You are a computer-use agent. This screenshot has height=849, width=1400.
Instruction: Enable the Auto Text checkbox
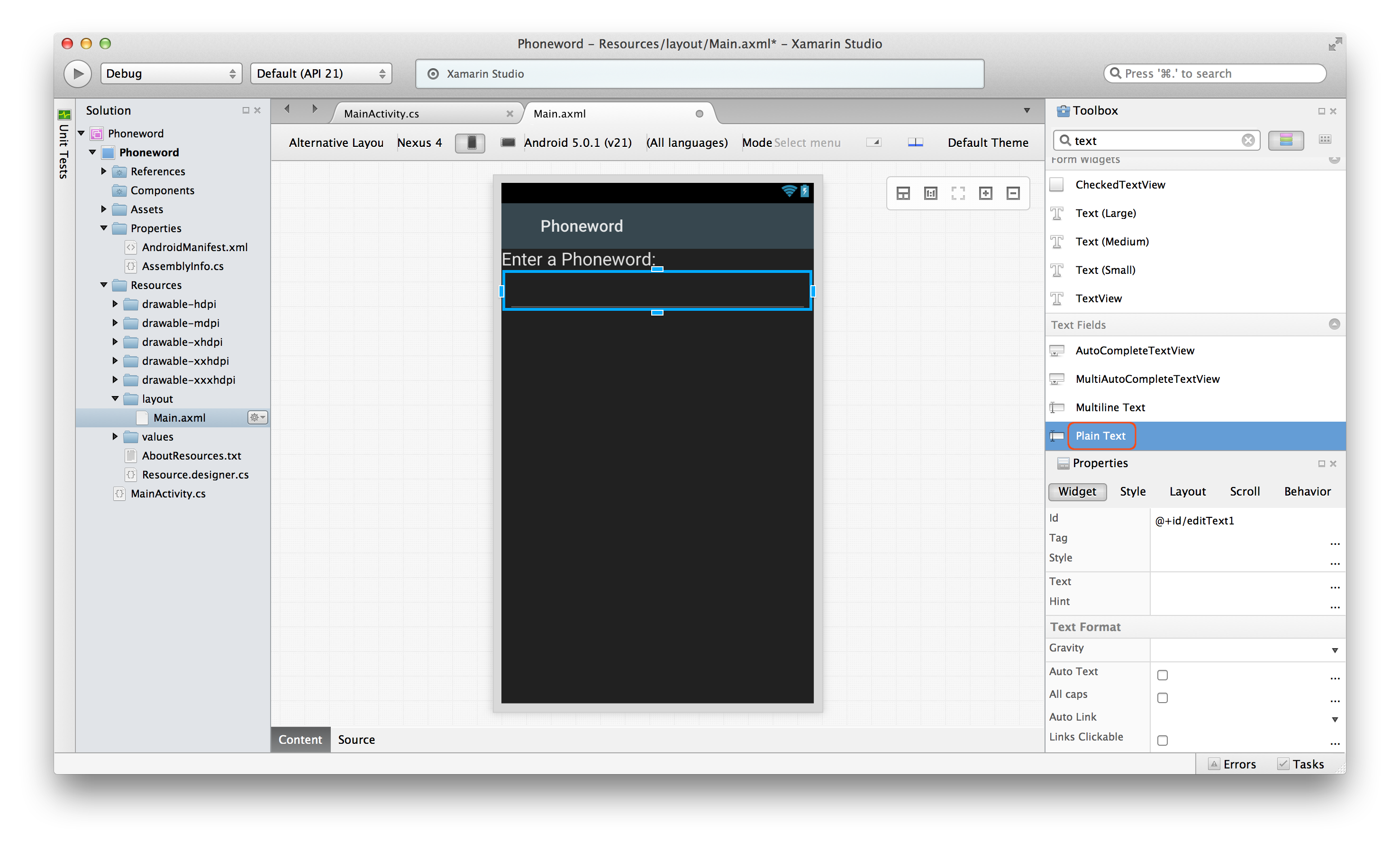1163,675
